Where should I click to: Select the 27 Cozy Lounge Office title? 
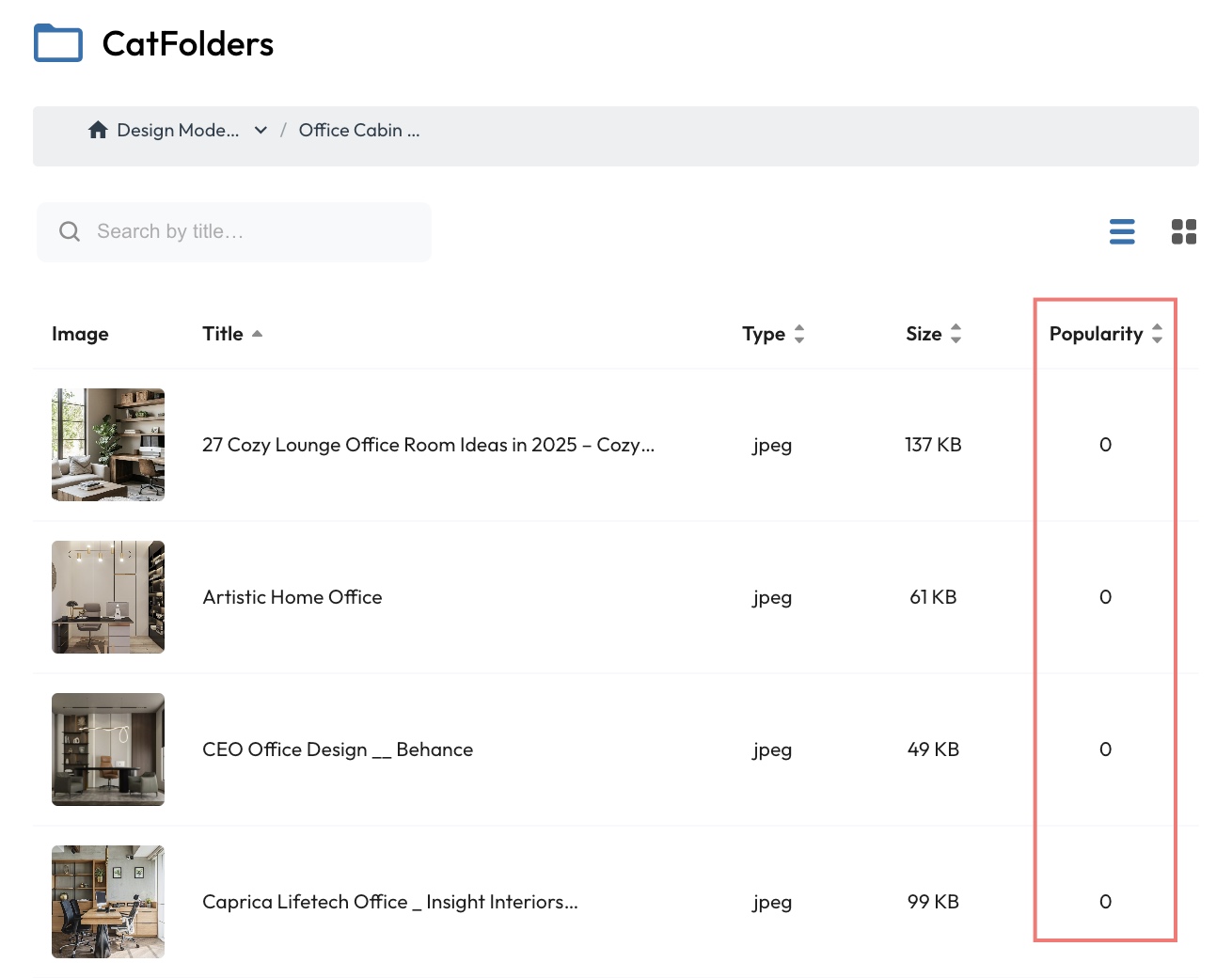(428, 445)
